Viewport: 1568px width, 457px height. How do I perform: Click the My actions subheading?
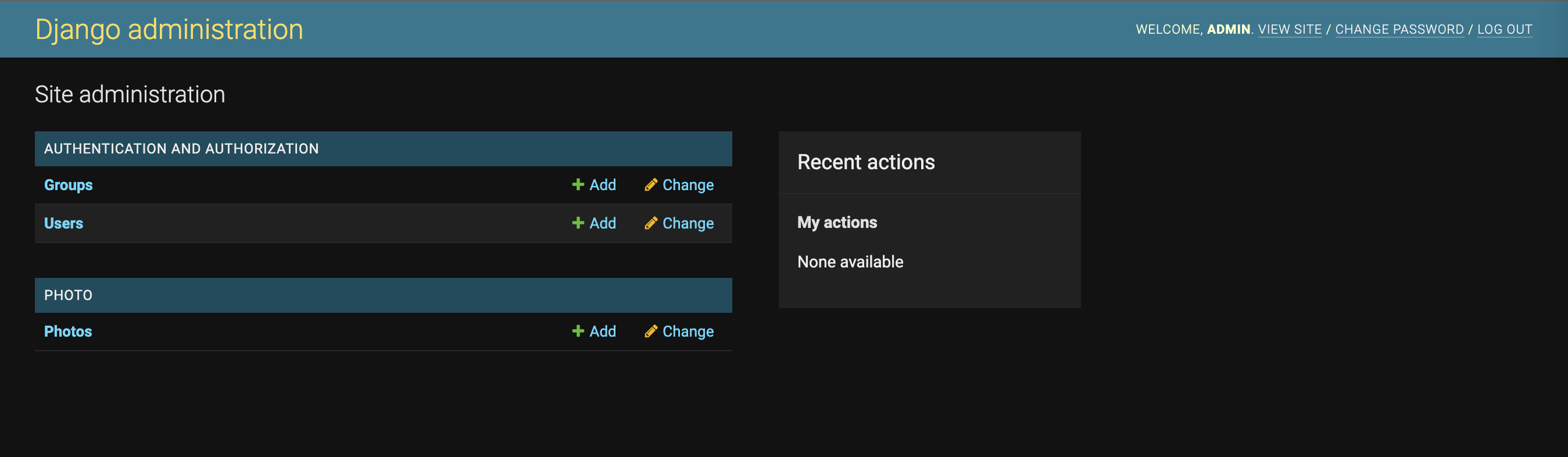[x=837, y=223]
